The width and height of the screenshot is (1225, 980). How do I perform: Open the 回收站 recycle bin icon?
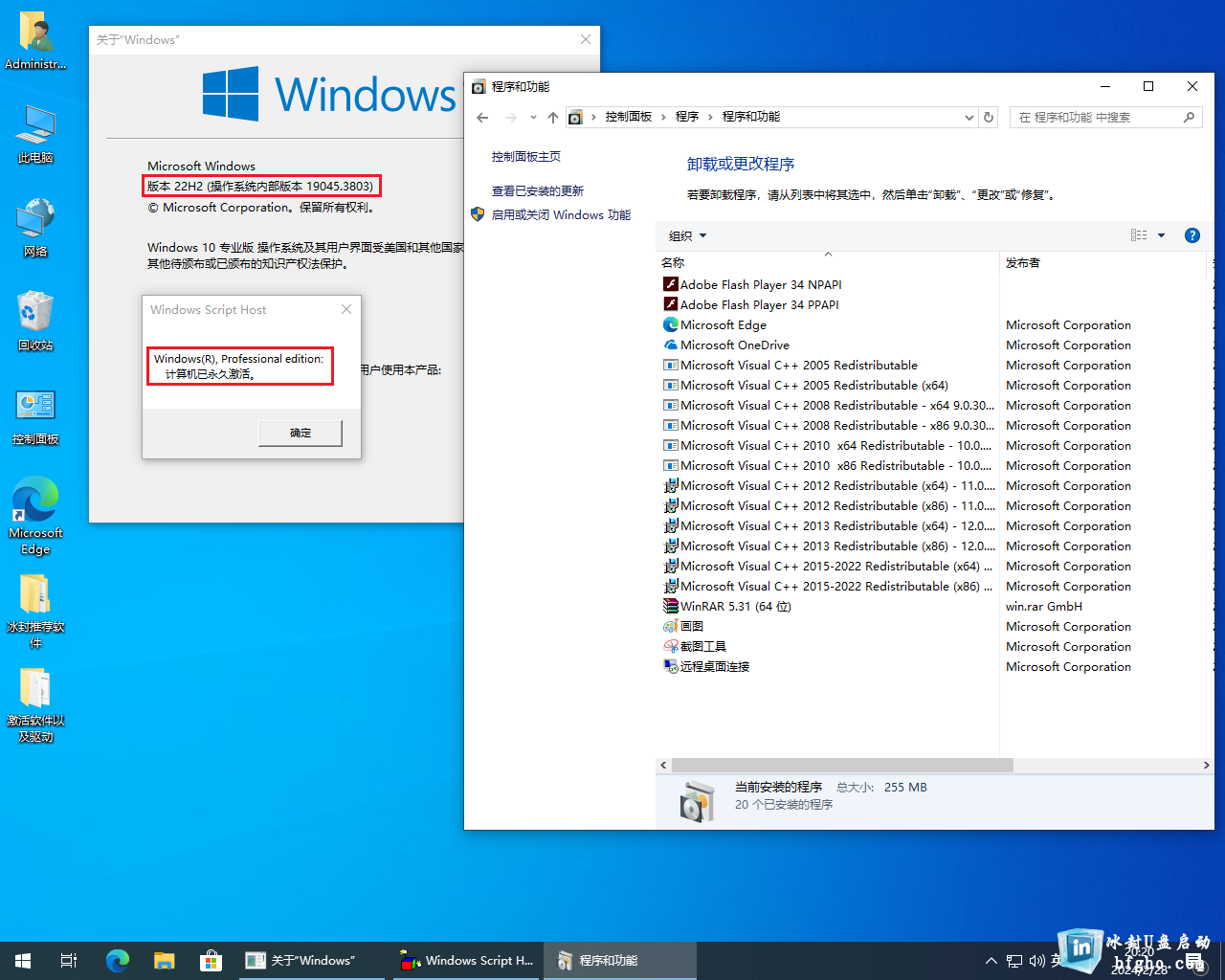(x=35, y=322)
